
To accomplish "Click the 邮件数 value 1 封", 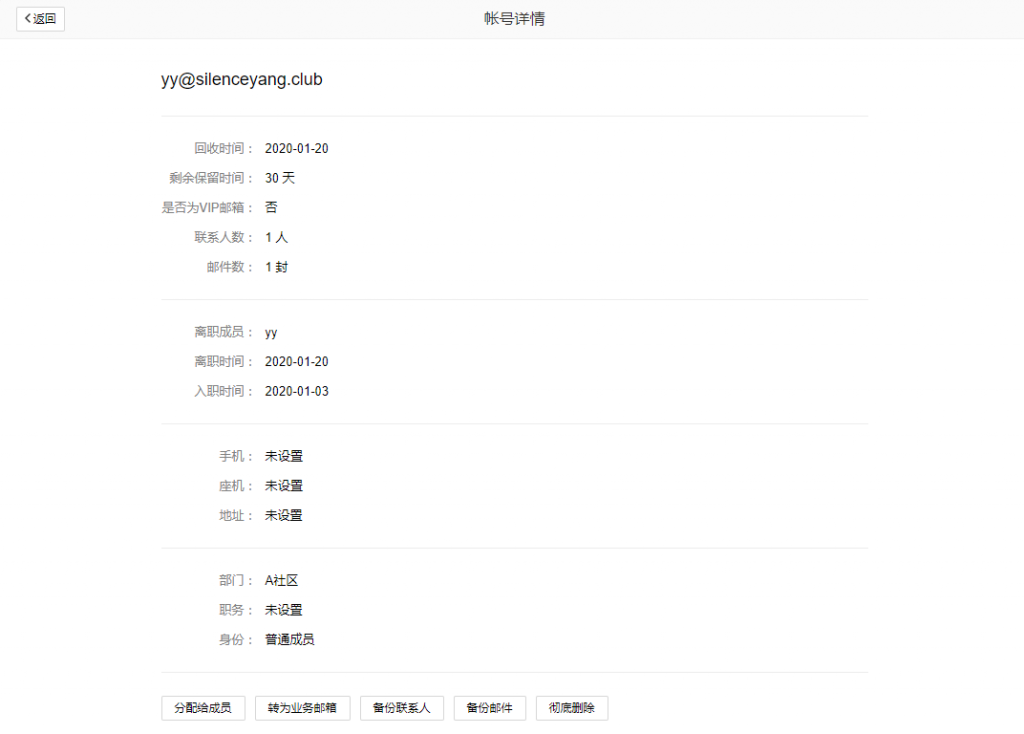I will pos(276,268).
